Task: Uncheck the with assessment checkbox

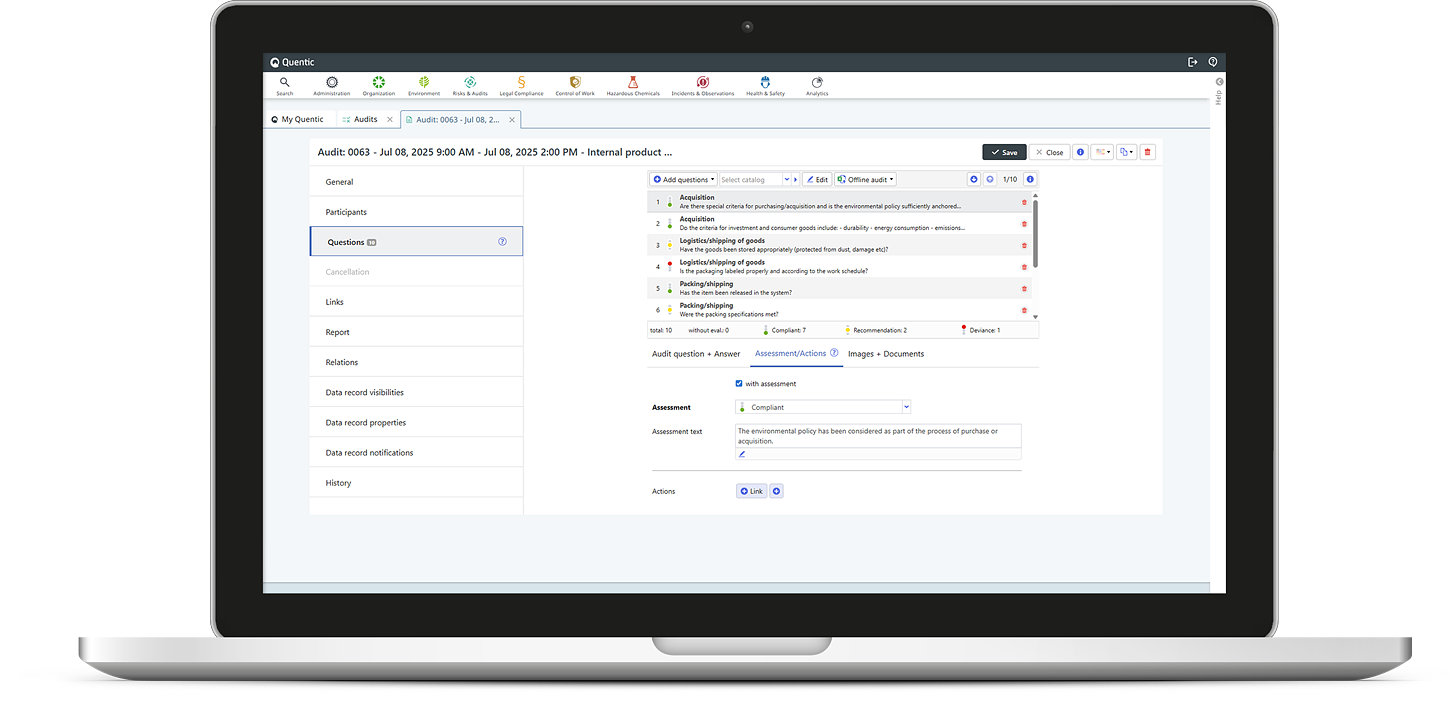Action: [x=739, y=383]
